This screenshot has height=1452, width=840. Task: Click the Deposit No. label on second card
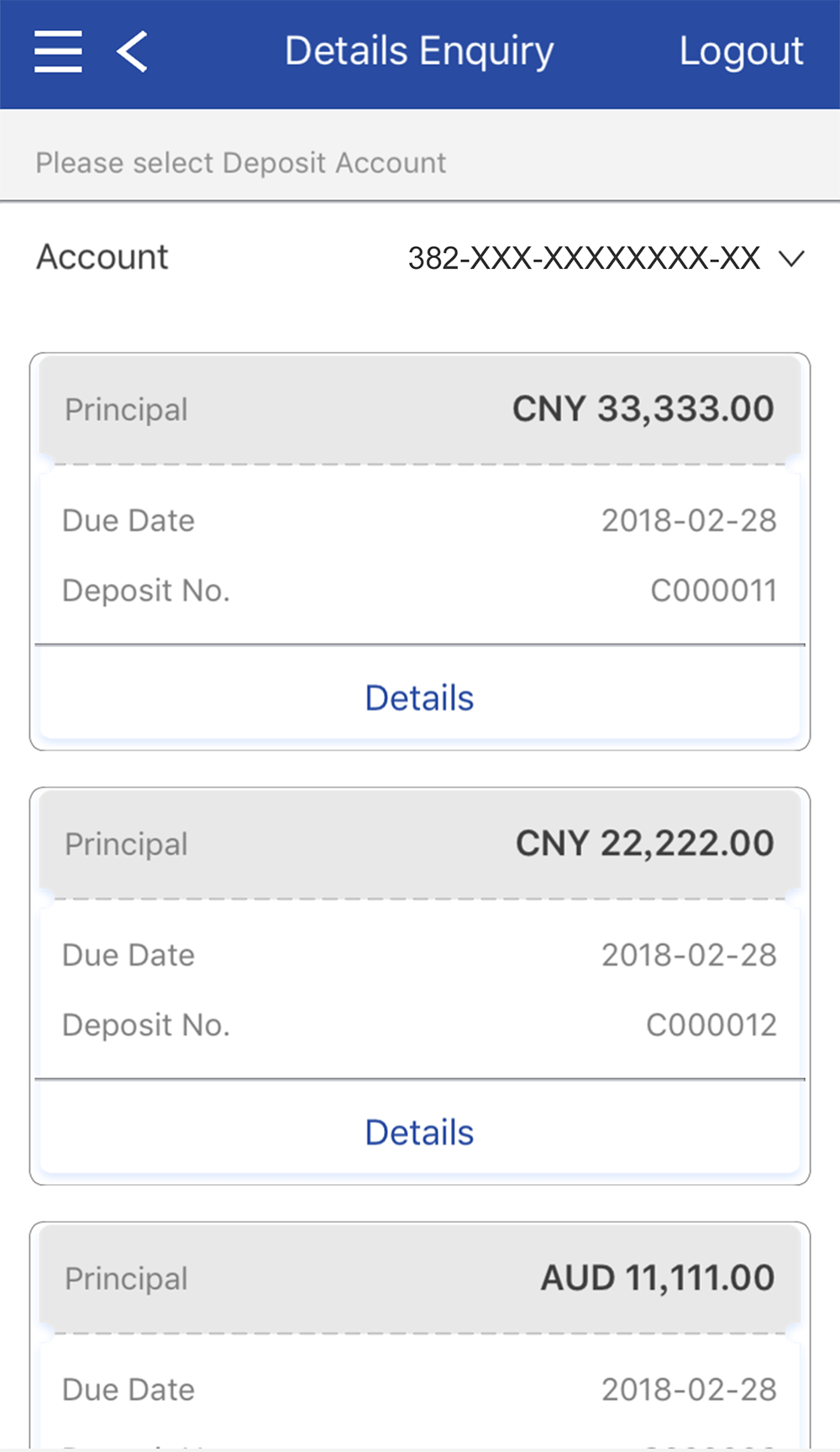(146, 1025)
